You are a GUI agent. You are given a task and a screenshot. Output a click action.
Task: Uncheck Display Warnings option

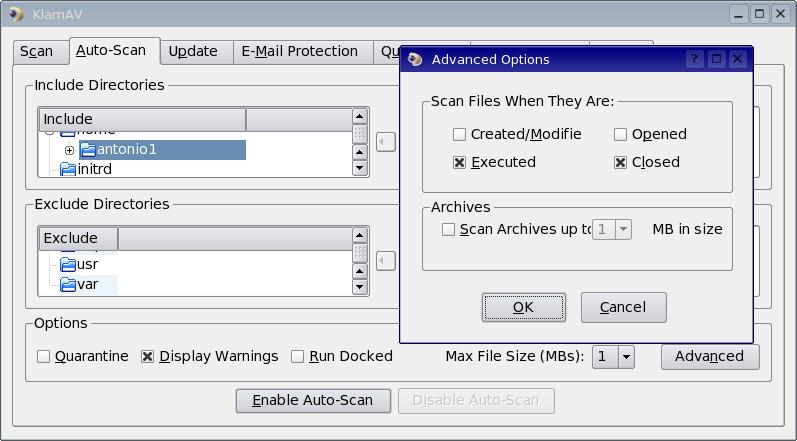(147, 357)
